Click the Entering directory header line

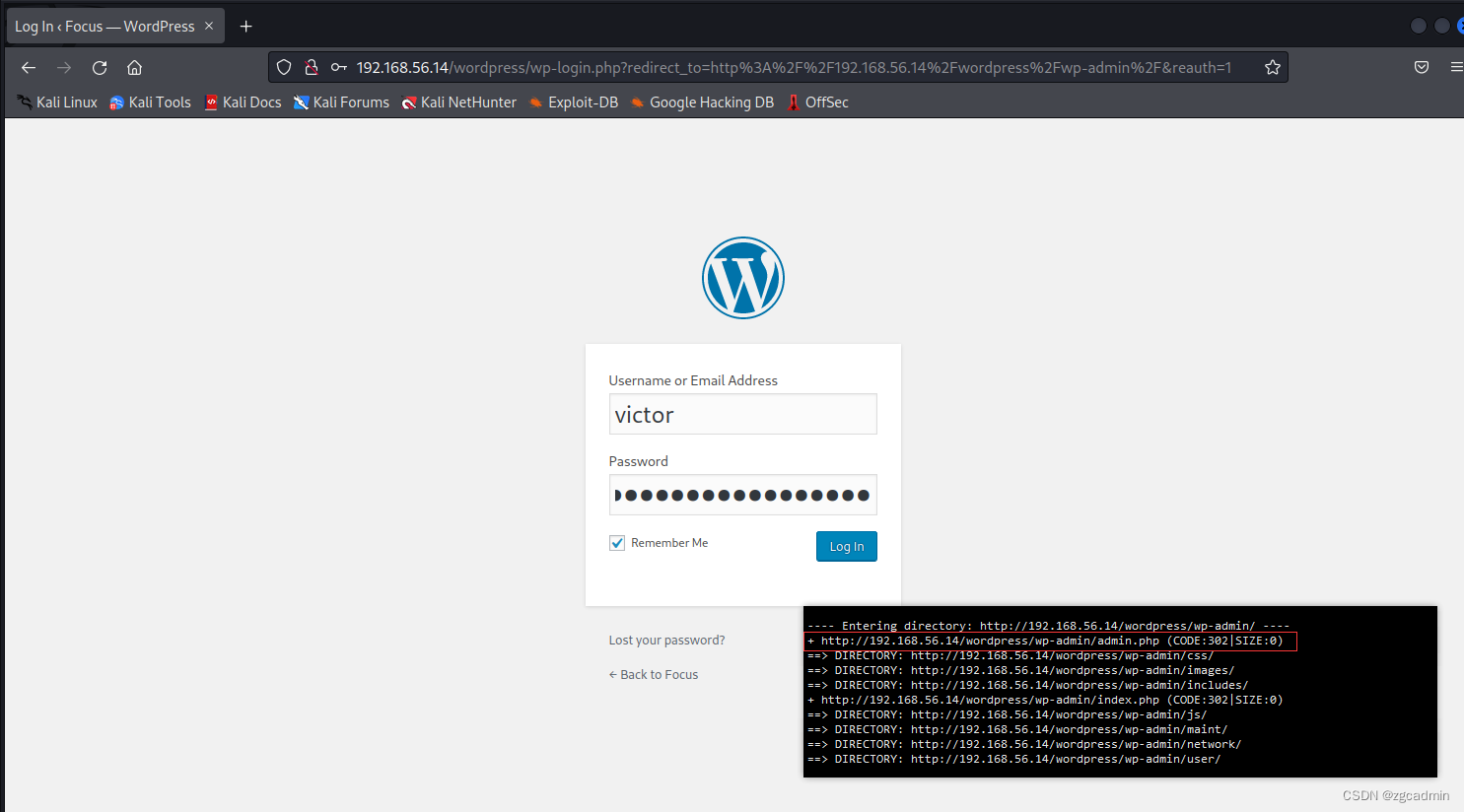(x=1049, y=626)
